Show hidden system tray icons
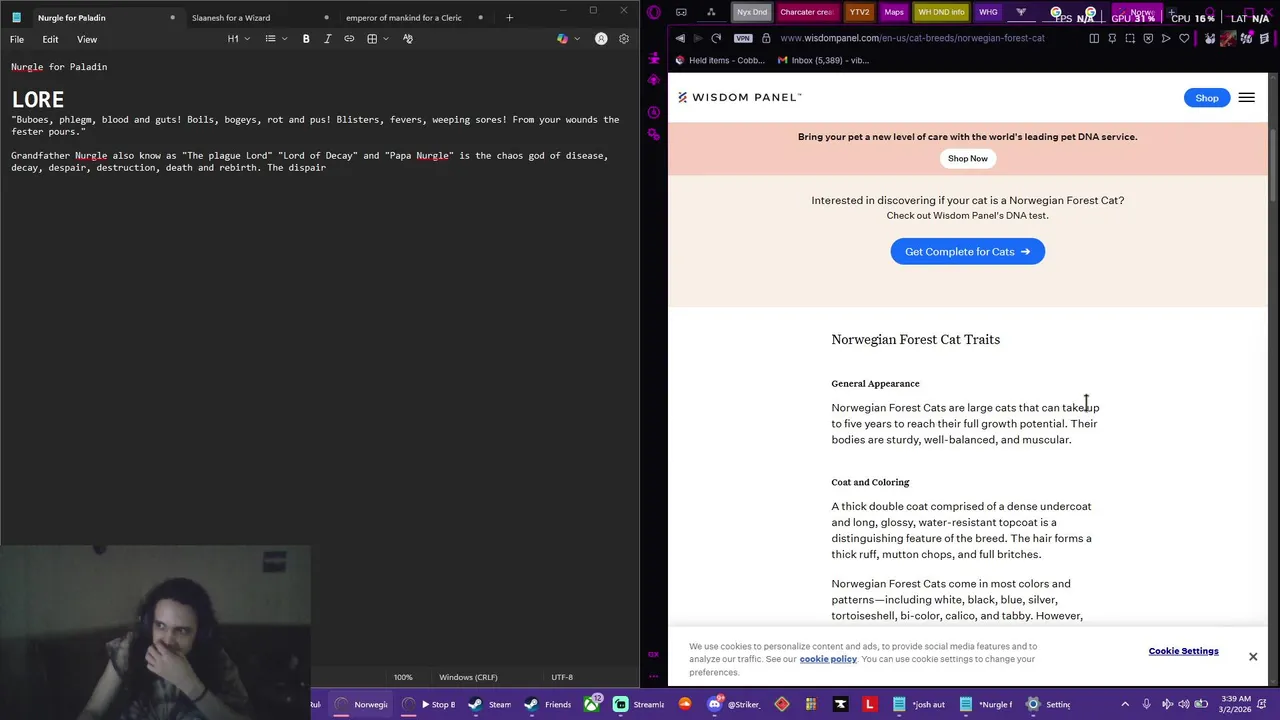The width and height of the screenshot is (1280, 720). coord(1125,704)
